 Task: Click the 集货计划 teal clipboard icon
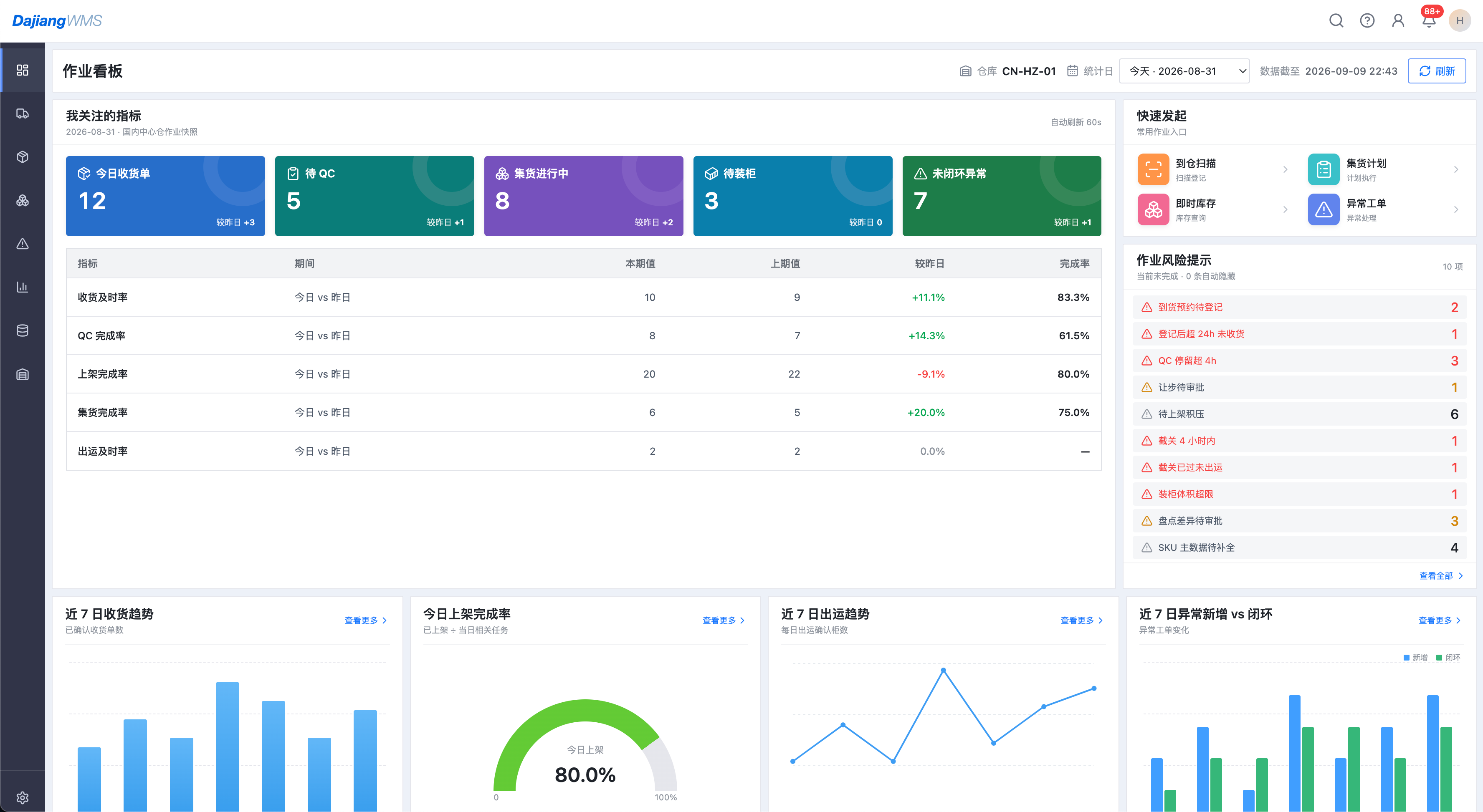tap(1324, 169)
